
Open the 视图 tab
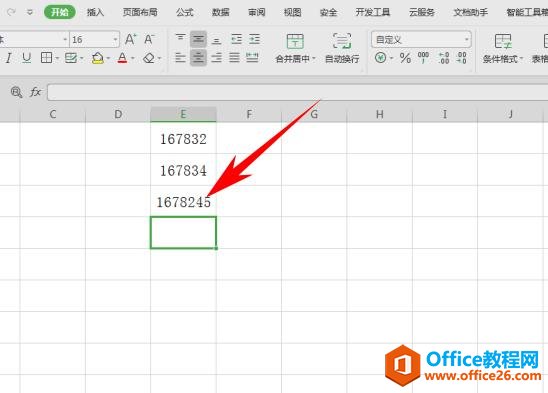coord(293,12)
